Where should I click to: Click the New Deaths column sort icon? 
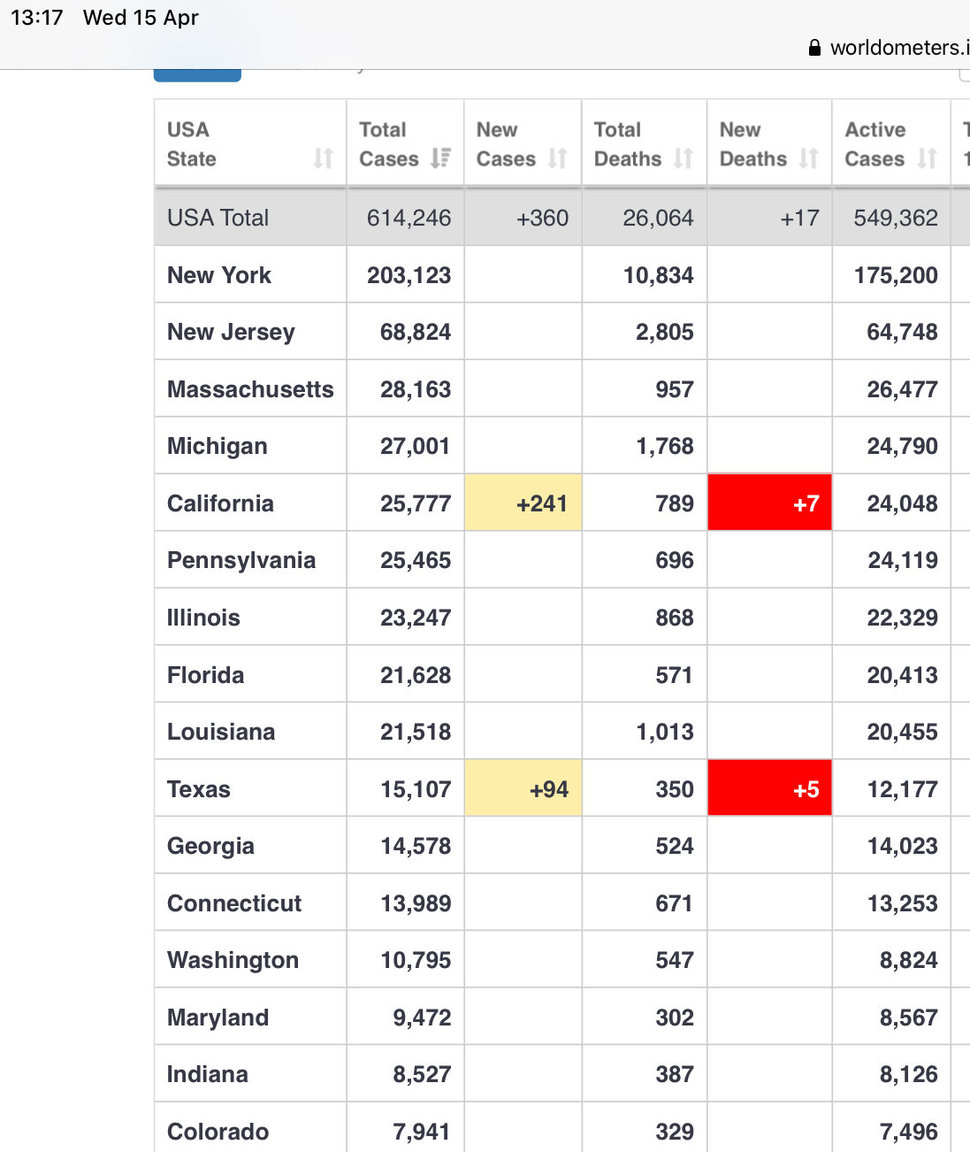[x=808, y=158]
